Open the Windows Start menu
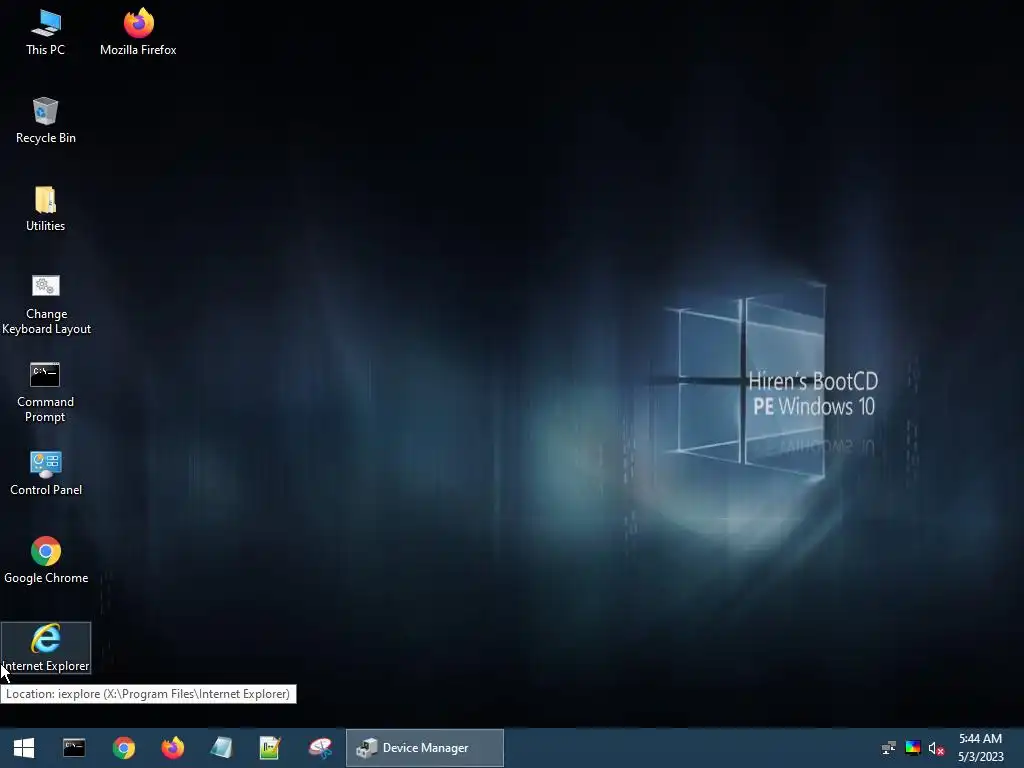 coord(24,748)
